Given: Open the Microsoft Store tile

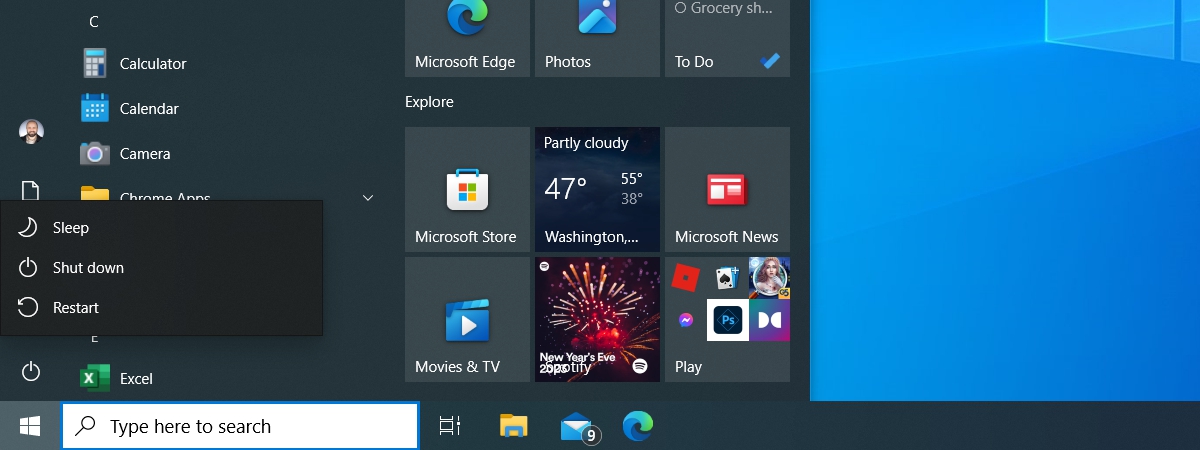Looking at the screenshot, I should coord(467,189).
